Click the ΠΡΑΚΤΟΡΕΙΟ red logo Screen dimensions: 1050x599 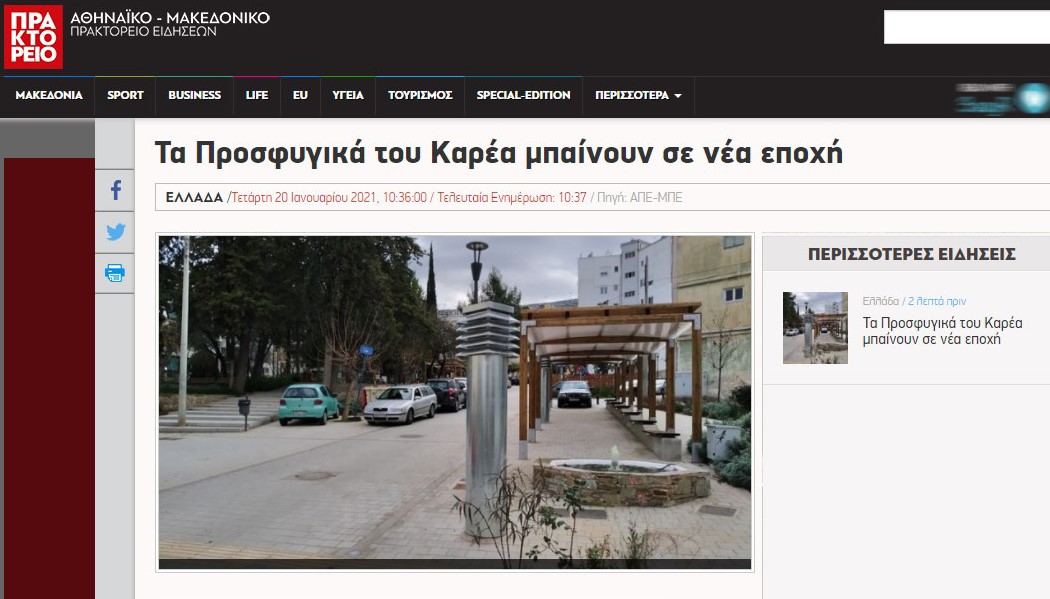[33, 37]
